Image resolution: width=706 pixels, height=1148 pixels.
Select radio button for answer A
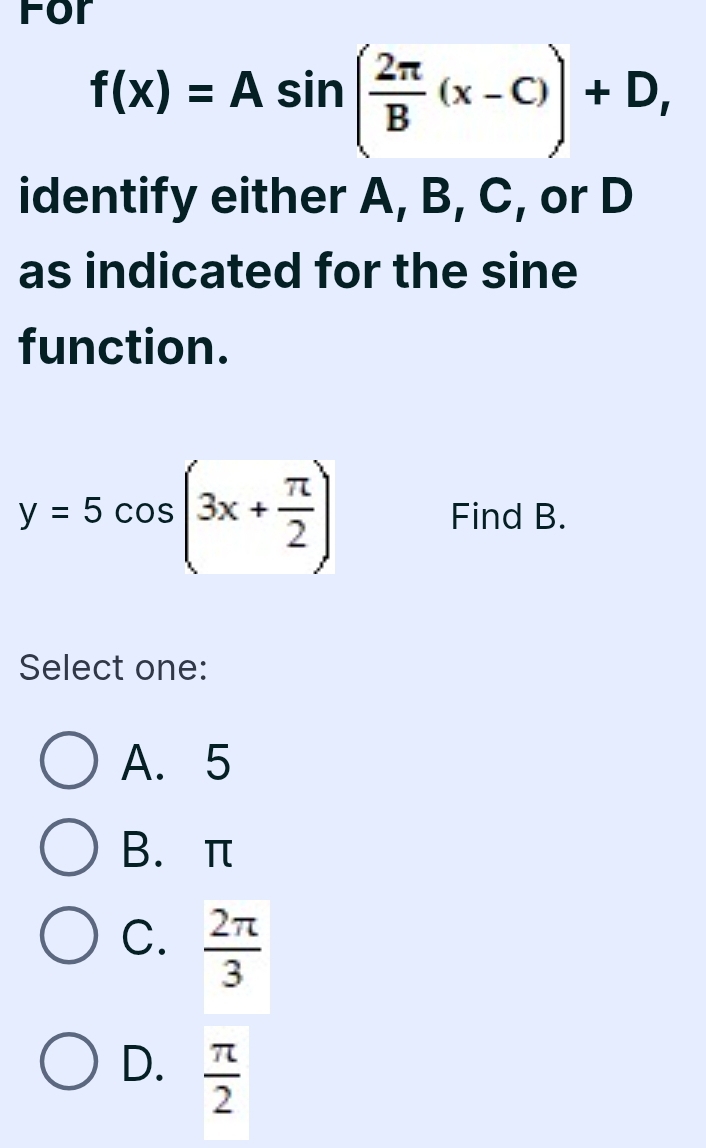pyautogui.click(x=68, y=762)
